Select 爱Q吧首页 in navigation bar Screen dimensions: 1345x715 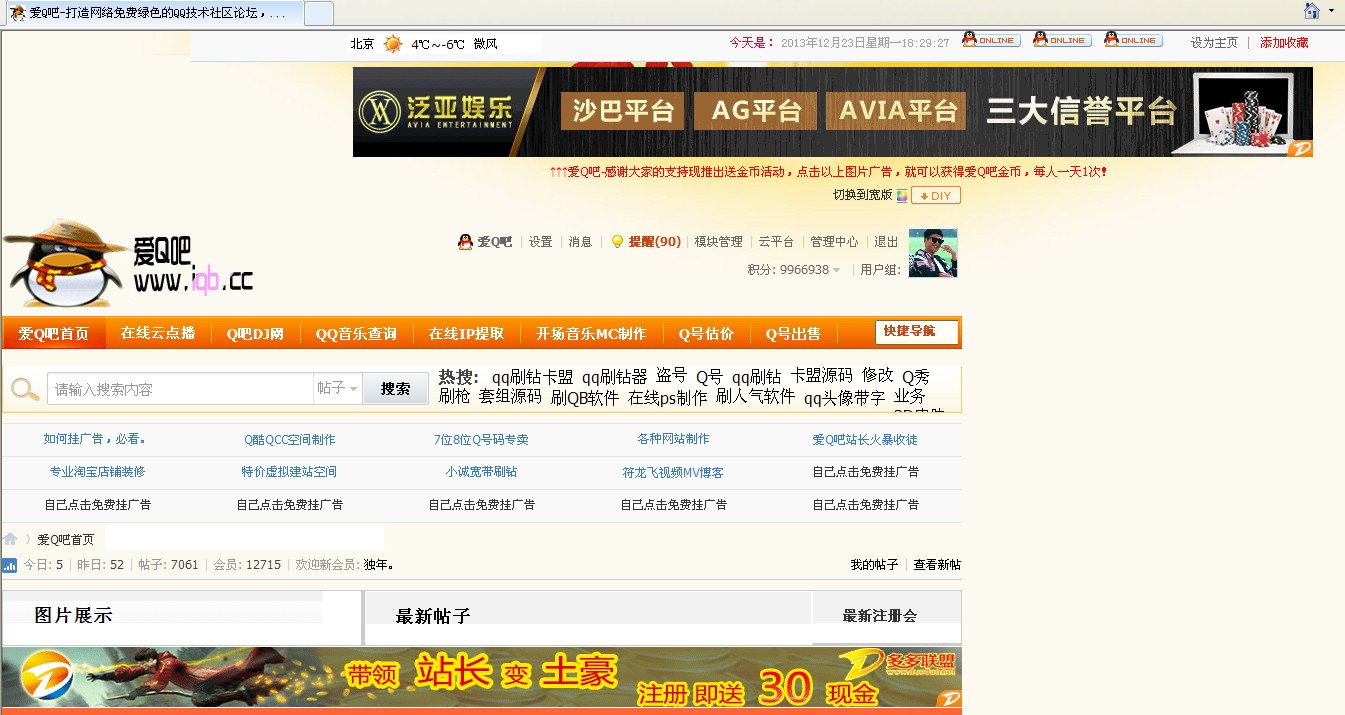click(54, 333)
